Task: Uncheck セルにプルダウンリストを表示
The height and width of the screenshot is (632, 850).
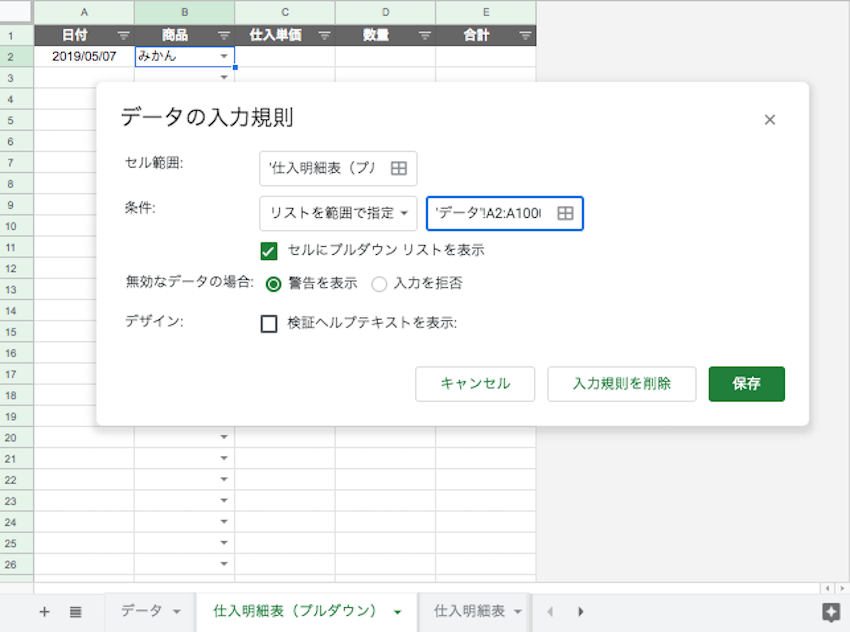Action: click(x=268, y=251)
